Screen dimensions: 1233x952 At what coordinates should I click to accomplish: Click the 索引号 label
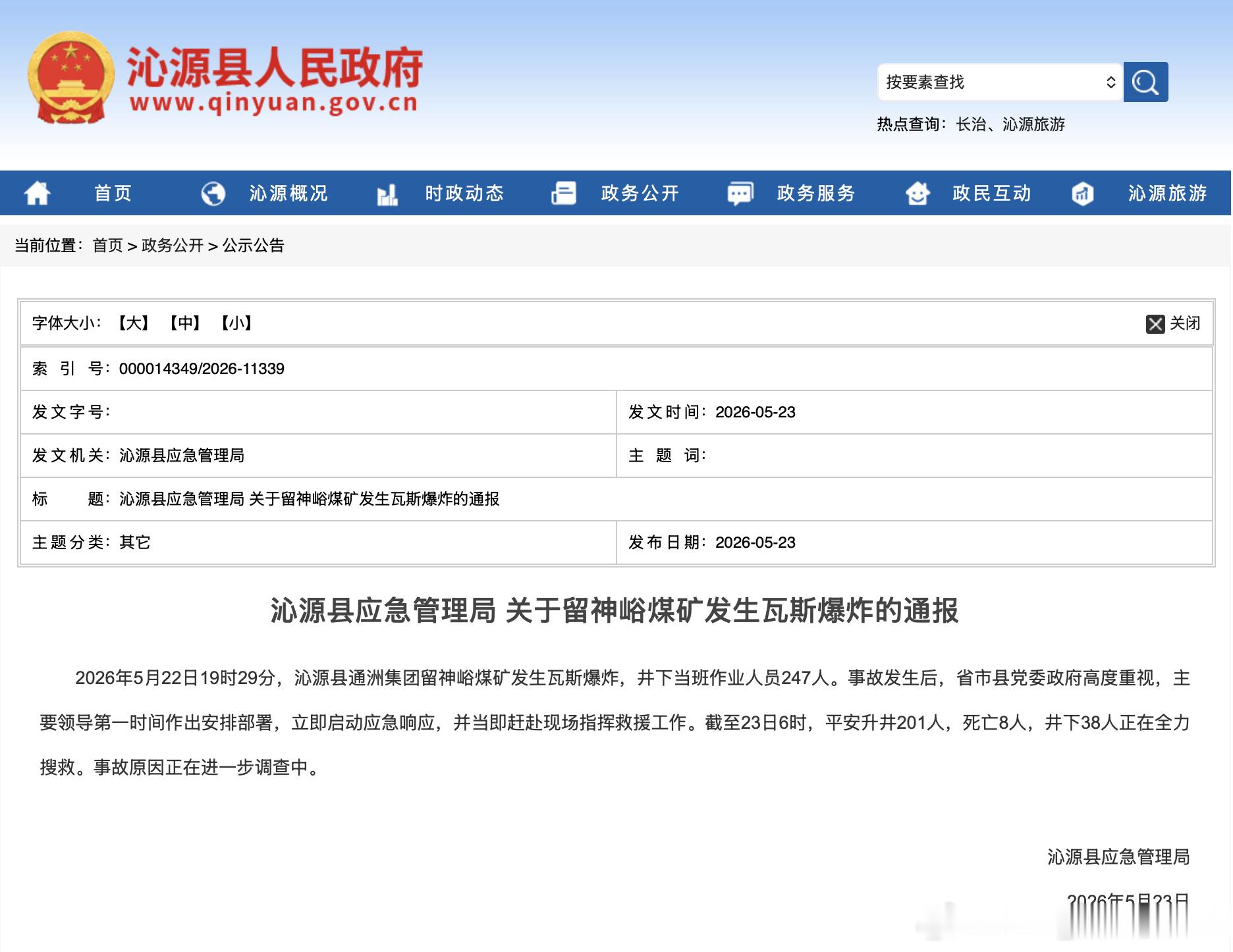[x=71, y=369]
